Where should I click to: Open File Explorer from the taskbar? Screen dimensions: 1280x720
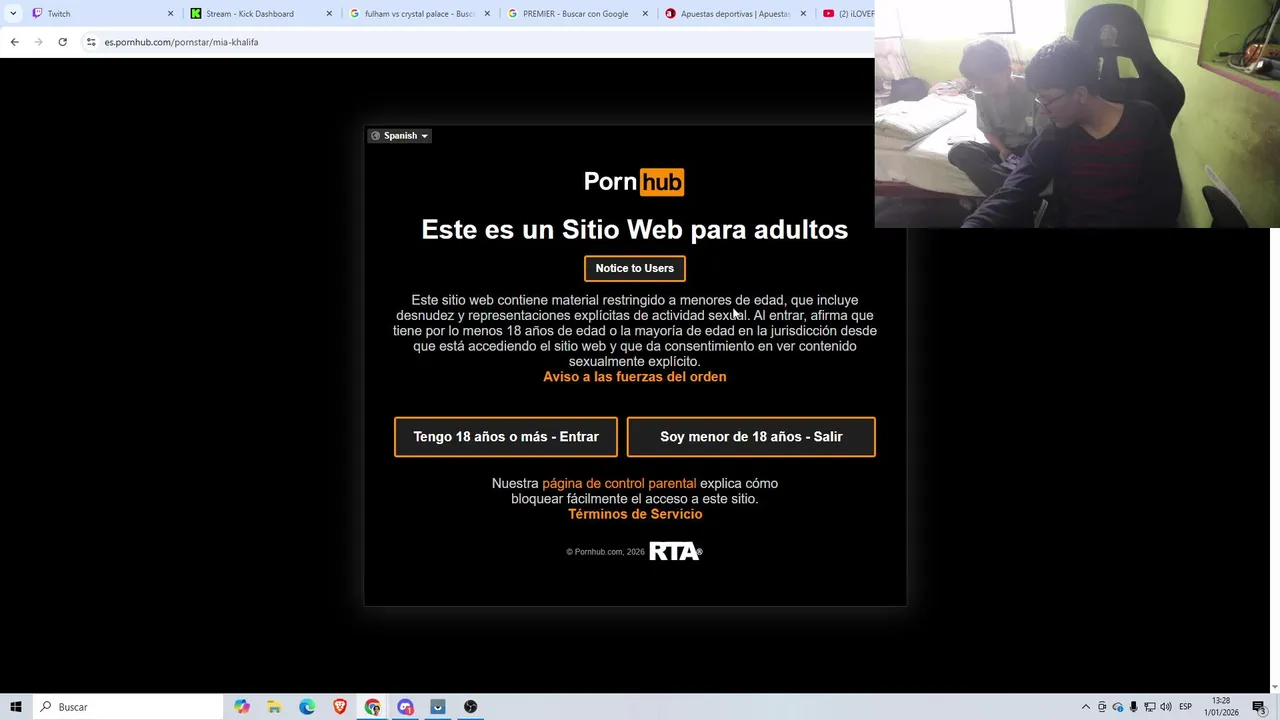coord(274,707)
